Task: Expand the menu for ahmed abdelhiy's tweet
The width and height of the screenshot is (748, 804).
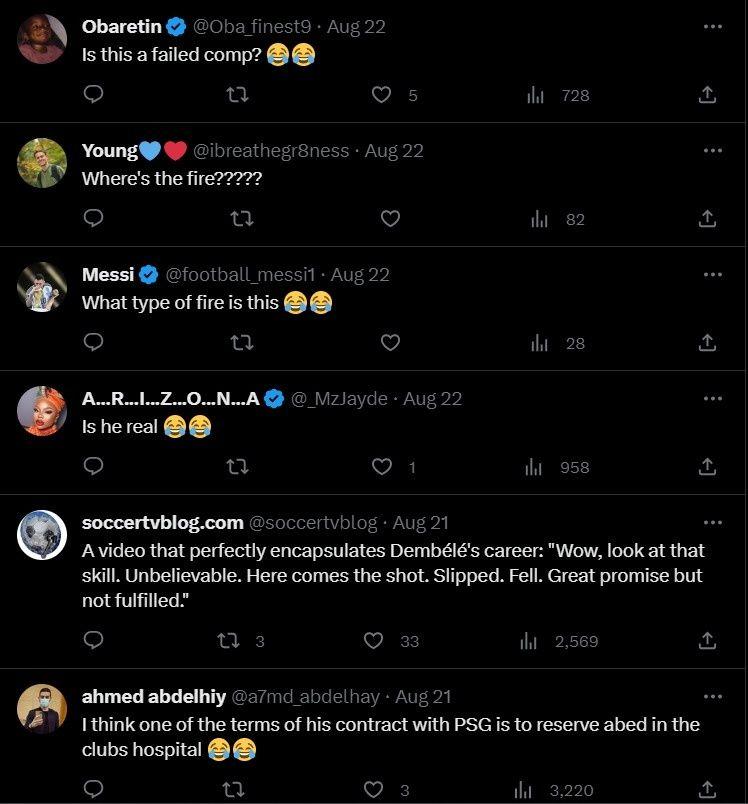Action: pos(712,696)
